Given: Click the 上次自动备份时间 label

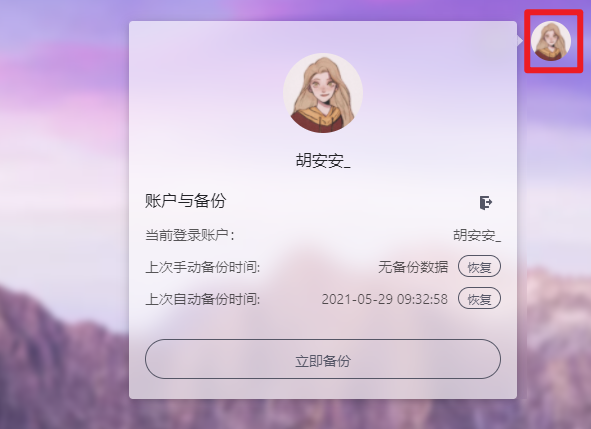Looking at the screenshot, I should (x=202, y=299).
